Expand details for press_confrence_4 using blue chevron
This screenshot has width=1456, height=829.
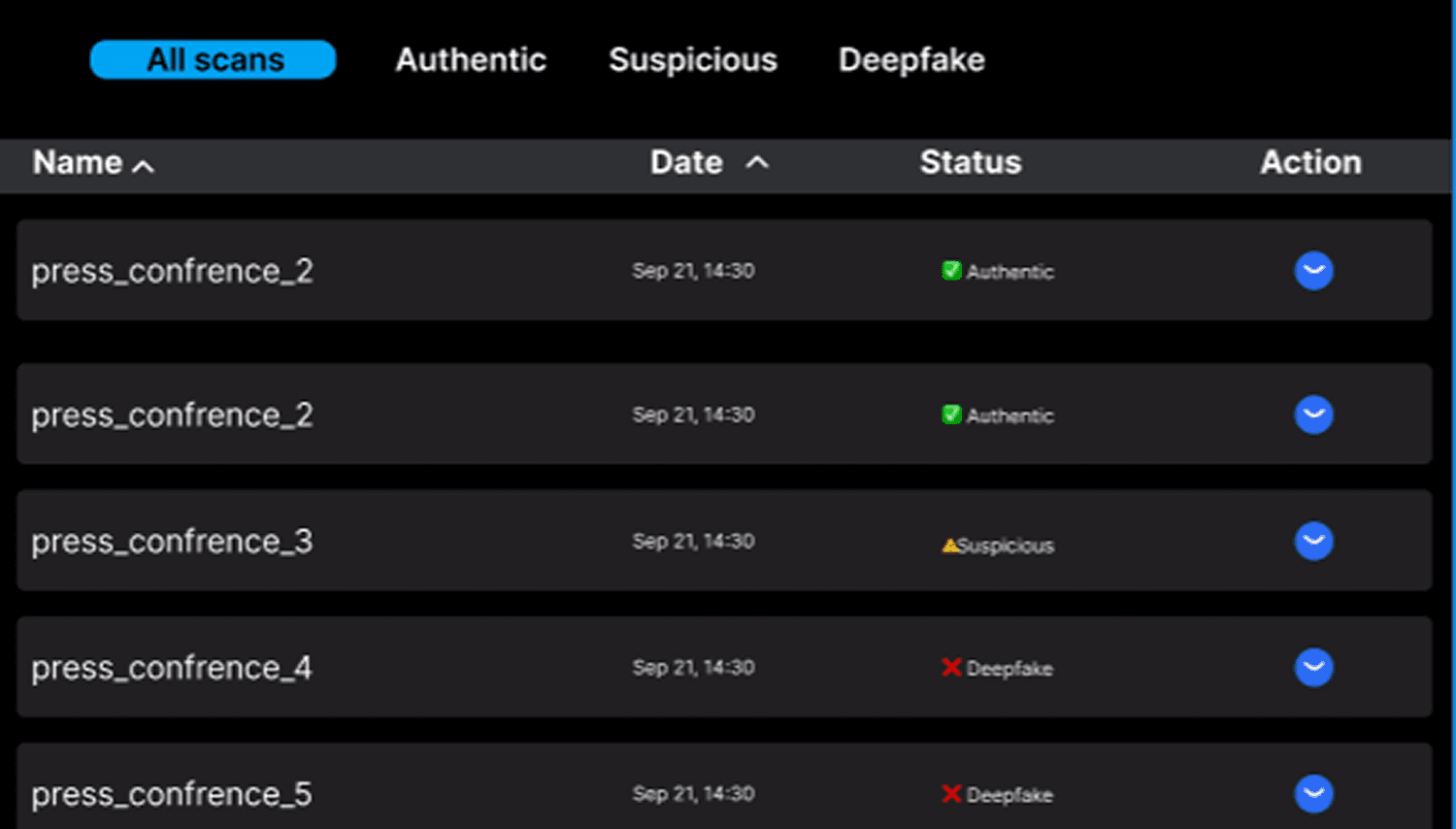click(1313, 668)
